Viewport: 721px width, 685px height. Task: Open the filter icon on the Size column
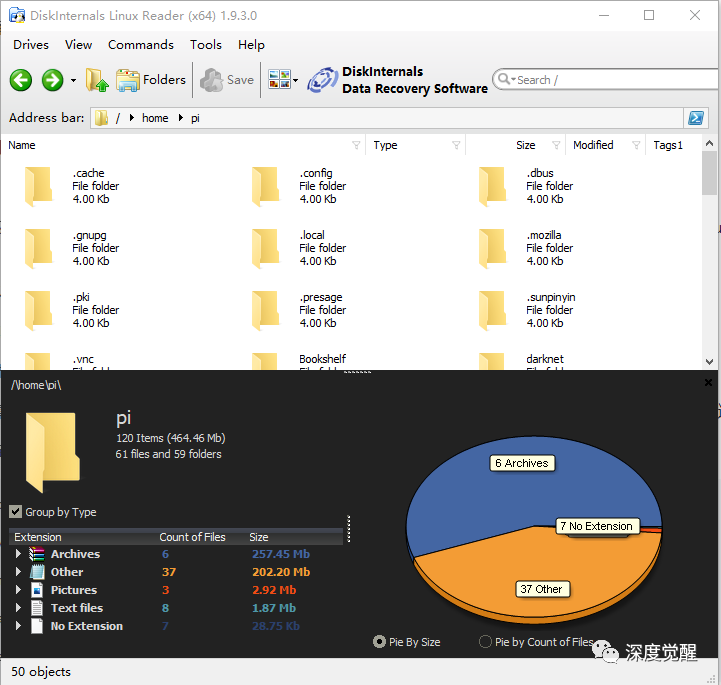tap(556, 145)
